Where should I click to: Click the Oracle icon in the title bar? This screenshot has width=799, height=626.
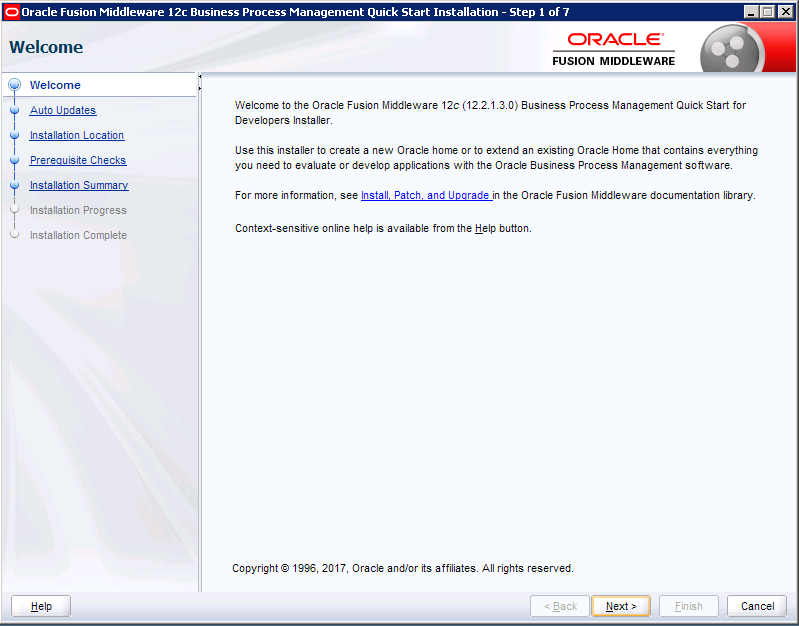(x=11, y=12)
